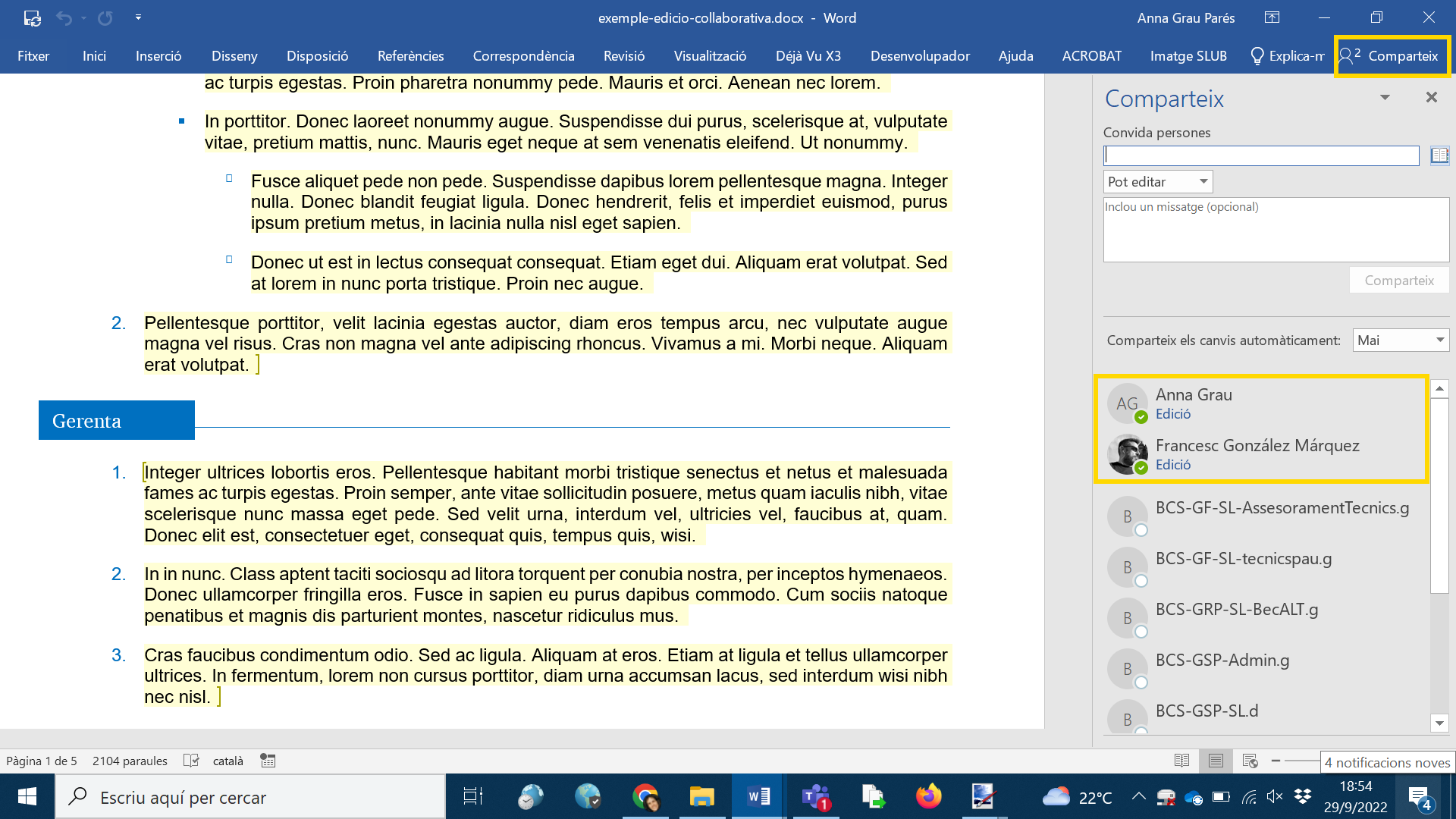The image size is (1456, 819).
Task: Expand the automatic change sharing dropdown
Action: pos(1400,340)
